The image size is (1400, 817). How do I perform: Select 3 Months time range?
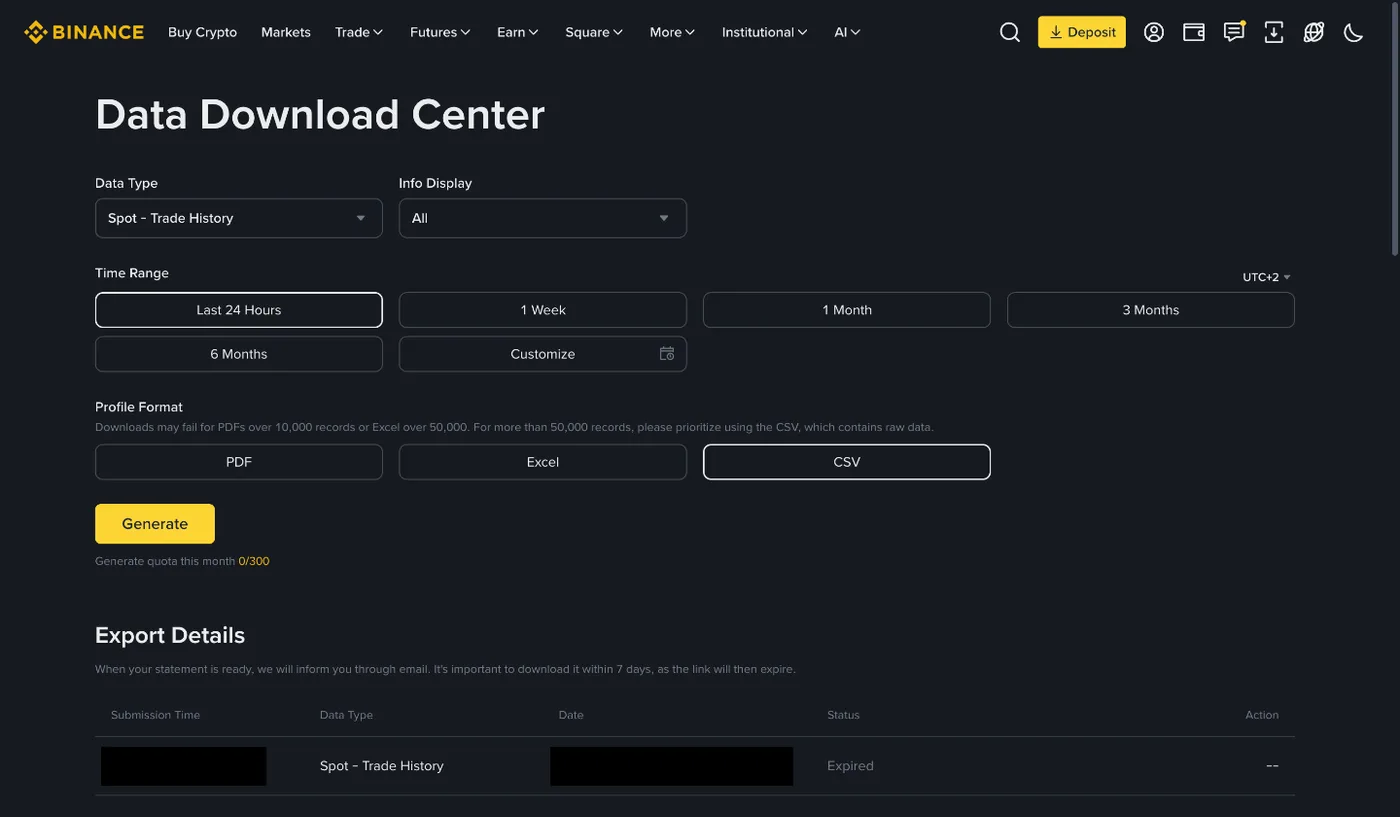click(1151, 310)
